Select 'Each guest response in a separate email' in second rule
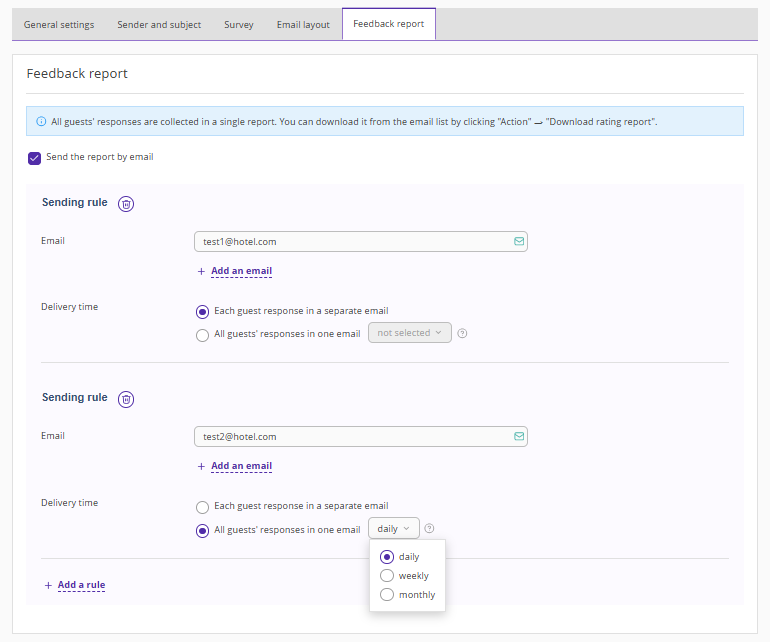The image size is (770, 642). [x=203, y=507]
